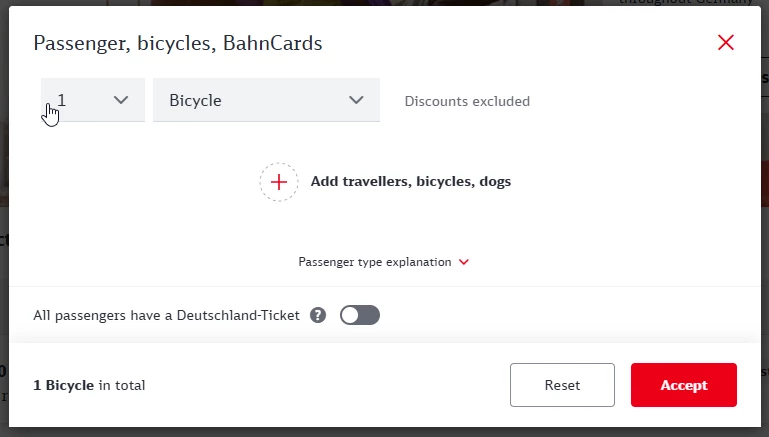Close the passenger dialog with the red X
The width and height of the screenshot is (769, 437).
click(x=726, y=42)
